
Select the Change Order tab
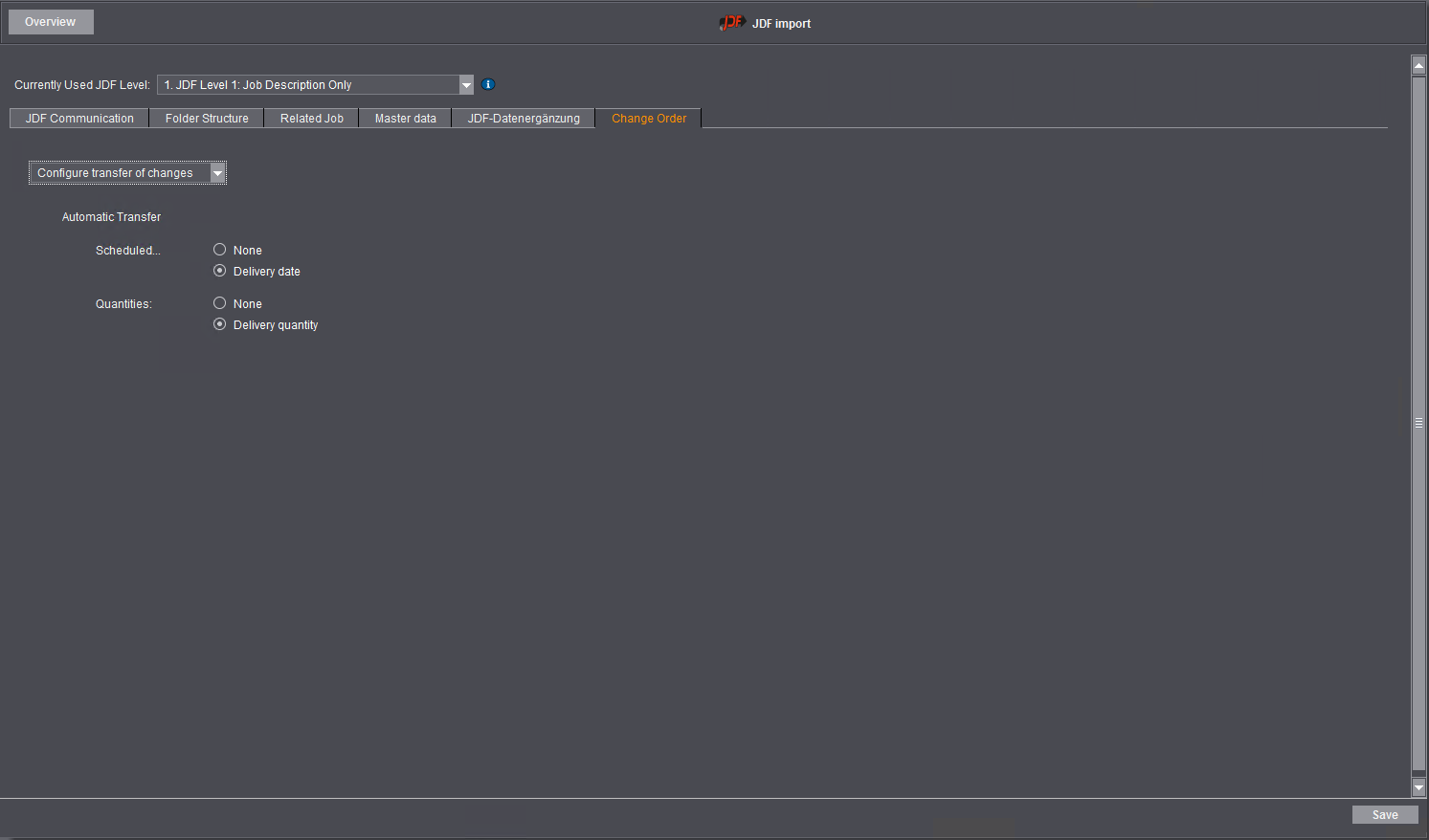(x=648, y=118)
